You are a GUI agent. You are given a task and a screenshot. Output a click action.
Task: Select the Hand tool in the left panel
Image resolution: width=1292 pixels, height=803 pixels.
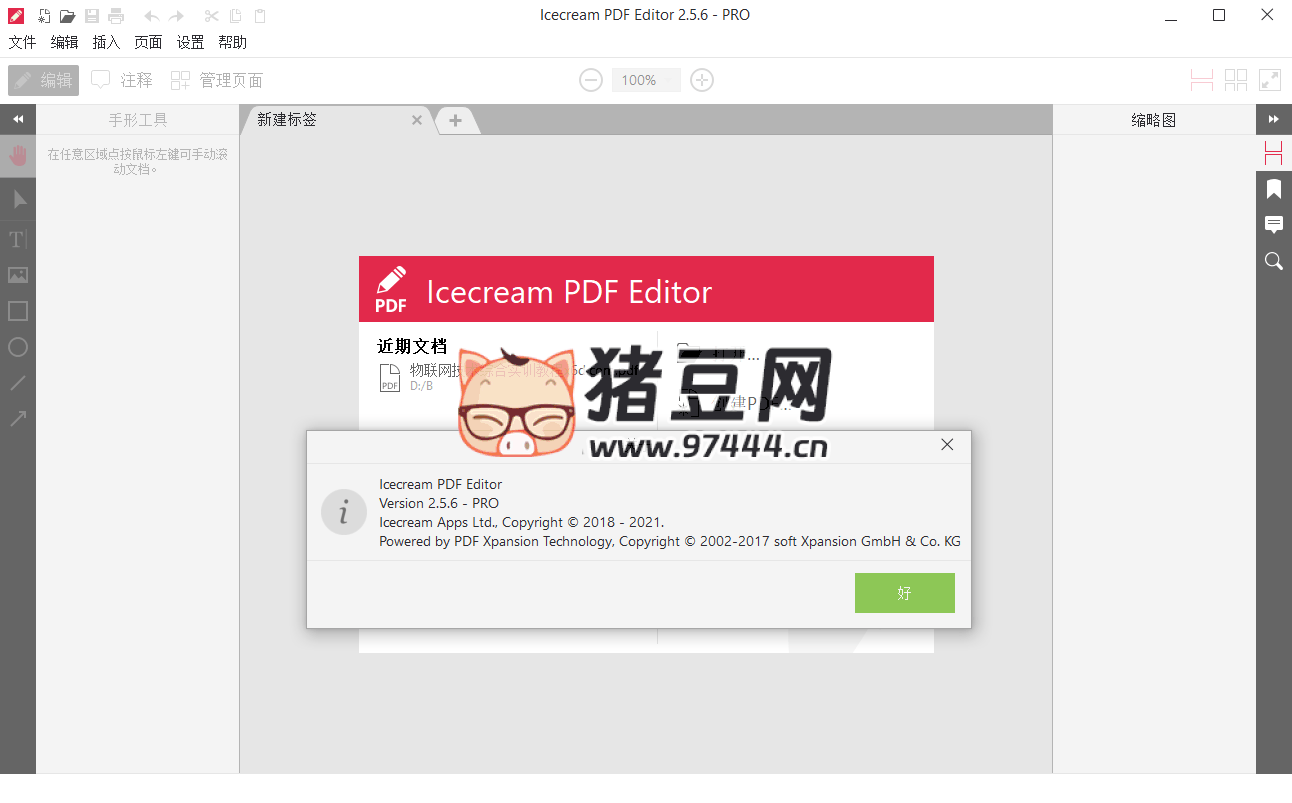(x=17, y=155)
